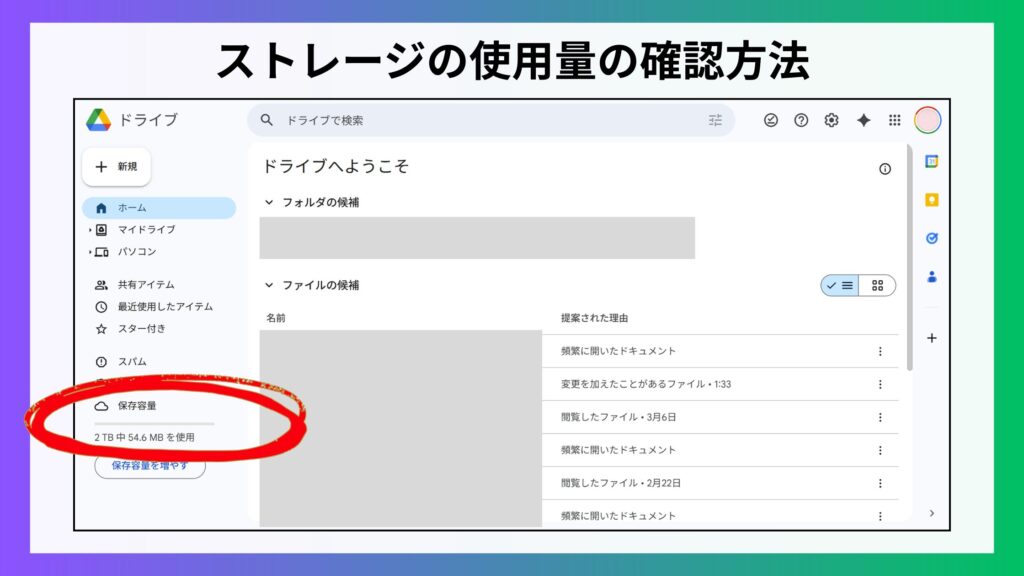
Task: Click 保存容量を増やす button
Action: [150, 466]
